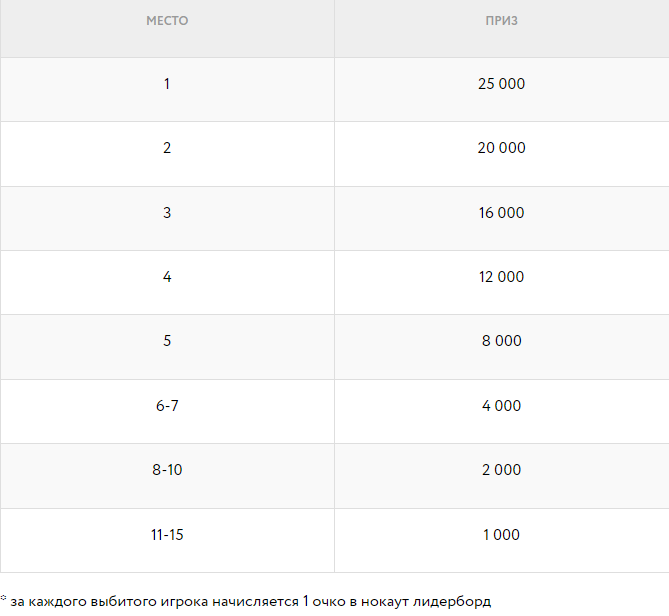Image resolution: width=669 pixels, height=616 pixels.
Task: Select the 8-10 place range cell
Action: (x=167, y=470)
